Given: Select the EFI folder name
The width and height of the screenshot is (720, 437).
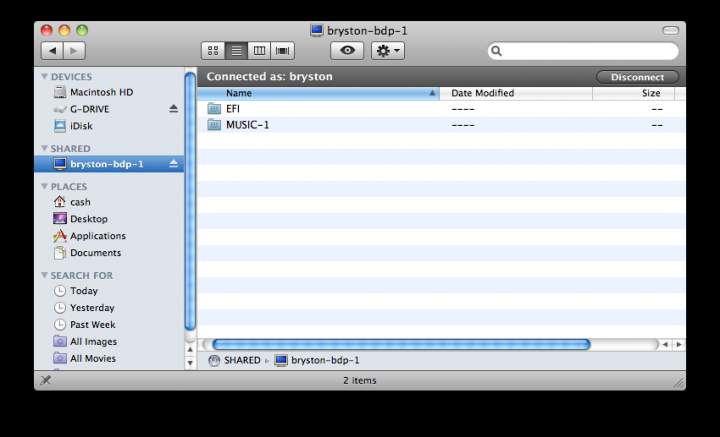Looking at the screenshot, I should click(233, 109).
